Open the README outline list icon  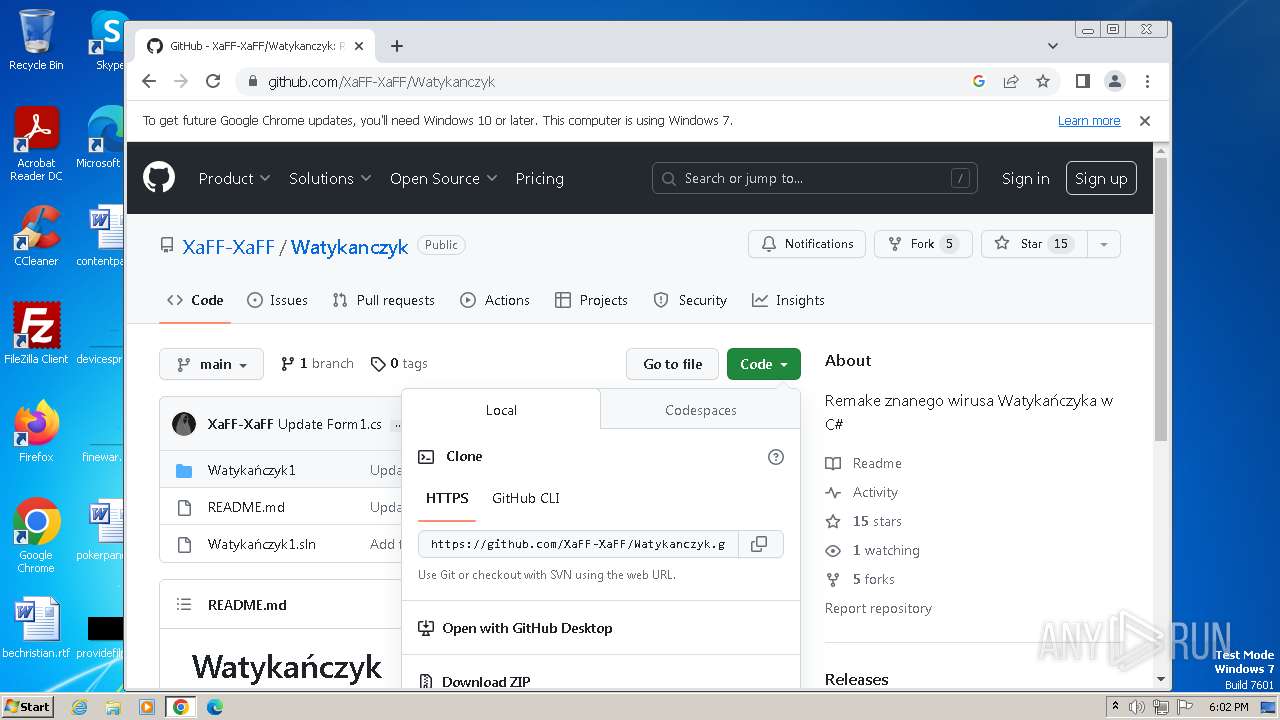184,605
